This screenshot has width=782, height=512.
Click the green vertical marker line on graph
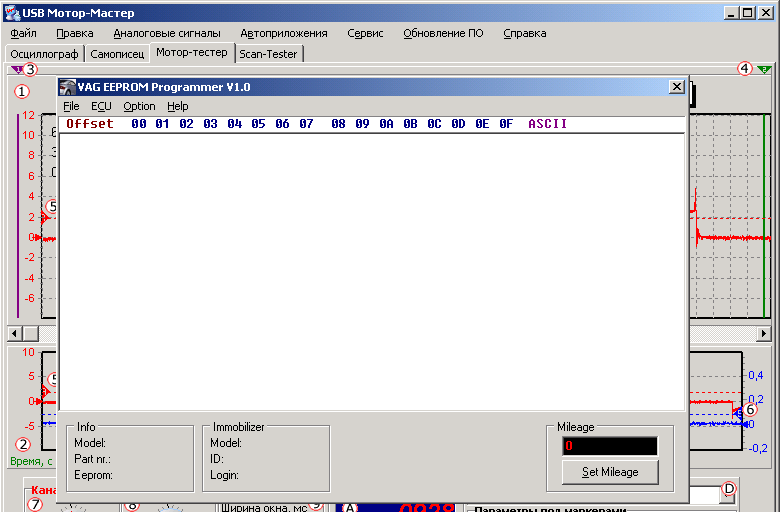click(x=764, y=215)
